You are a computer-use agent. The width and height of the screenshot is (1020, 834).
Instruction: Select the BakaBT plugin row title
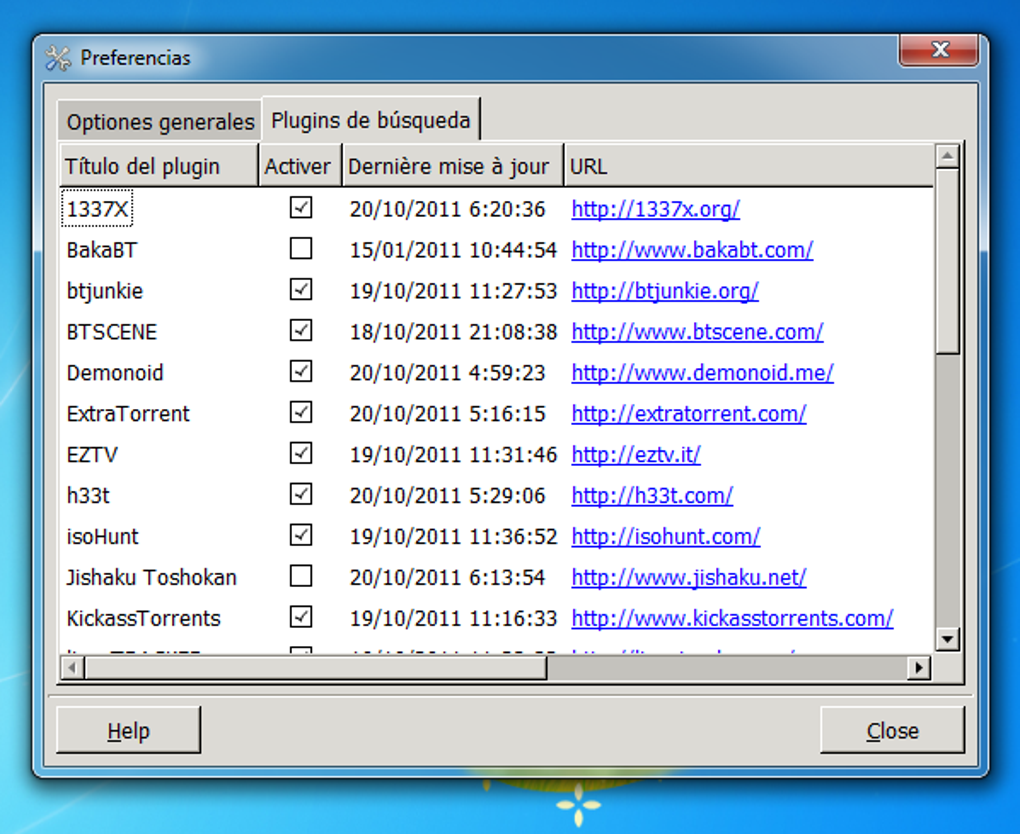[x=102, y=250]
